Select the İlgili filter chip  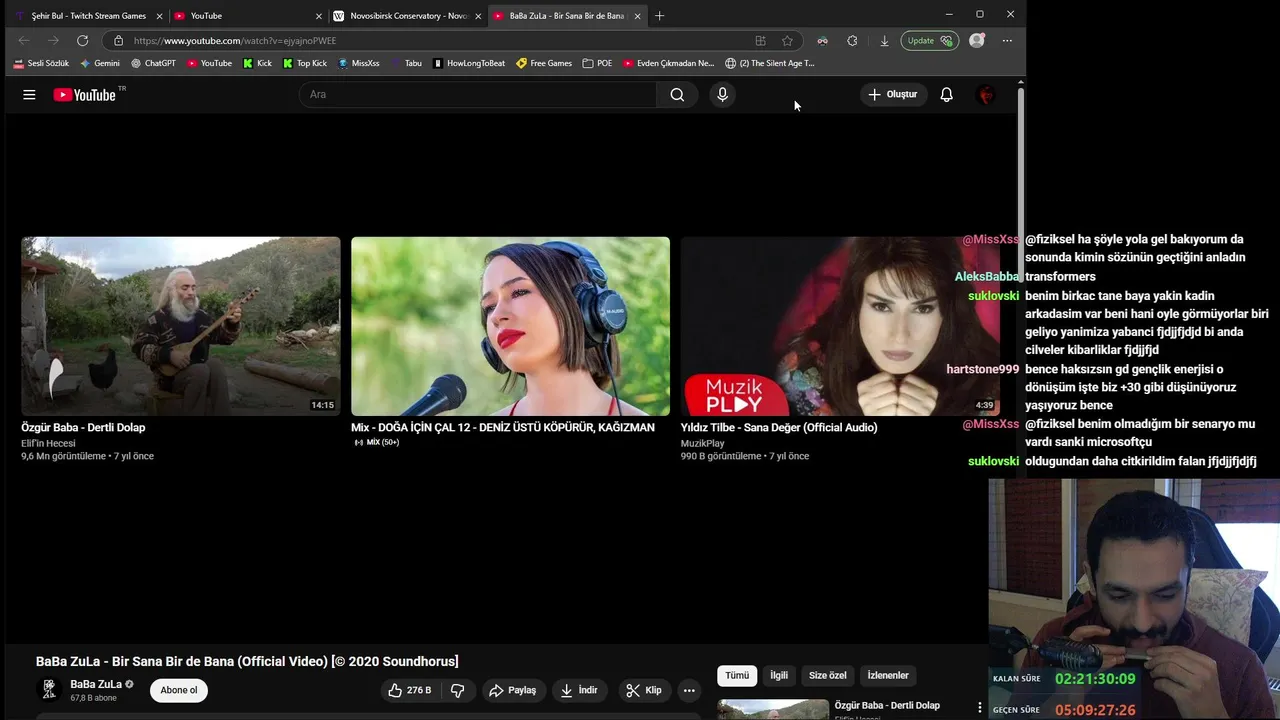pos(779,676)
